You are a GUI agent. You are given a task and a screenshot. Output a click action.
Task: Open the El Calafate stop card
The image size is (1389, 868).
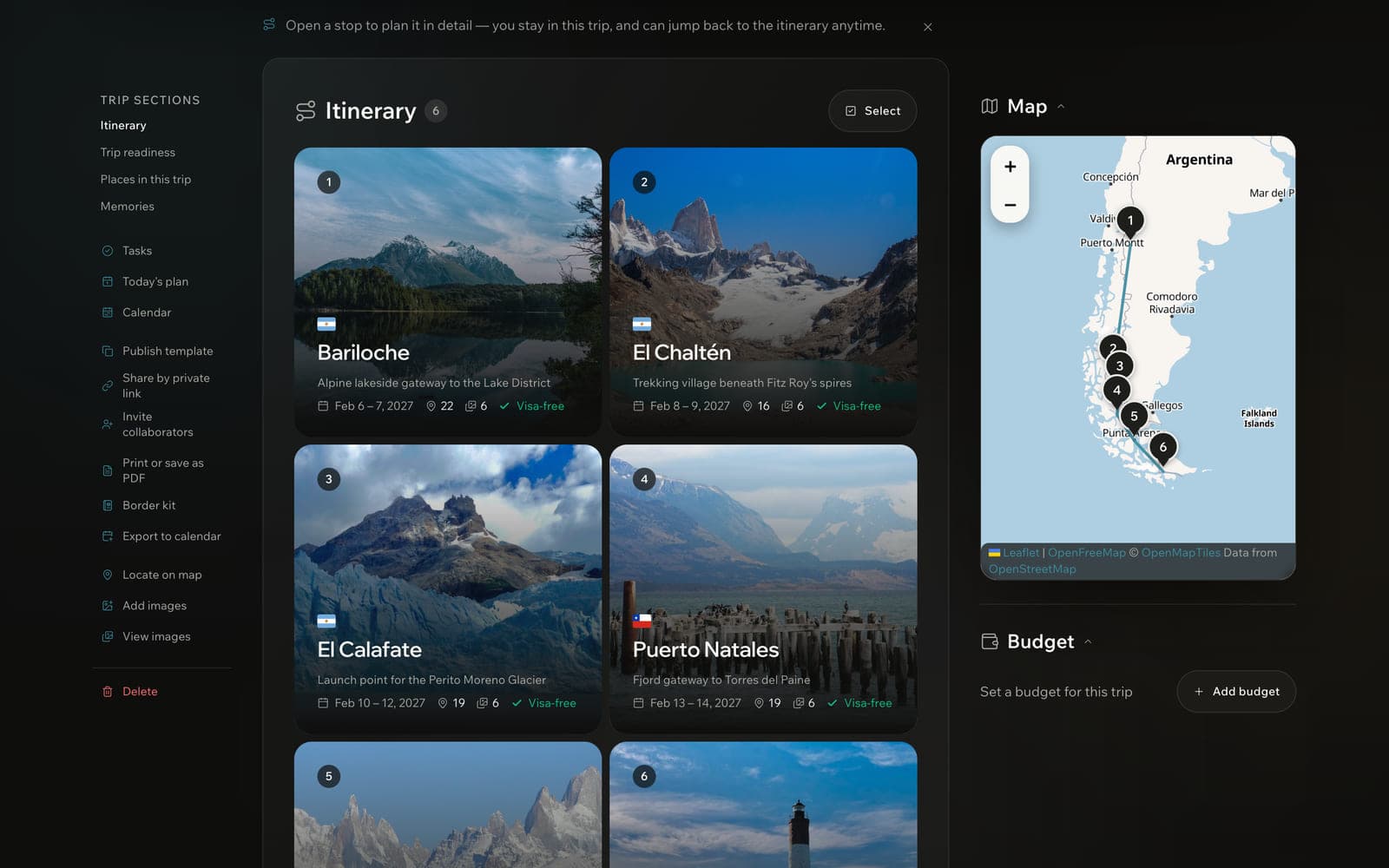(448, 589)
